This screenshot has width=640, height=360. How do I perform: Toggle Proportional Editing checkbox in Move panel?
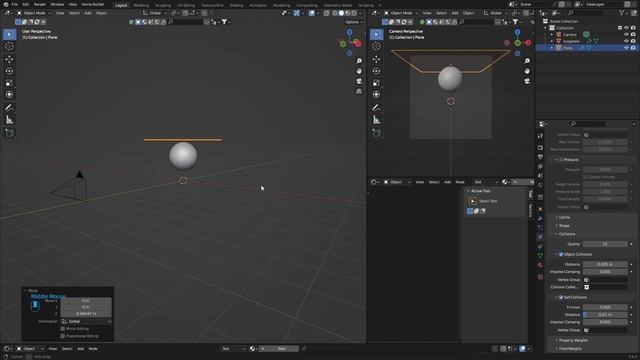click(62, 336)
